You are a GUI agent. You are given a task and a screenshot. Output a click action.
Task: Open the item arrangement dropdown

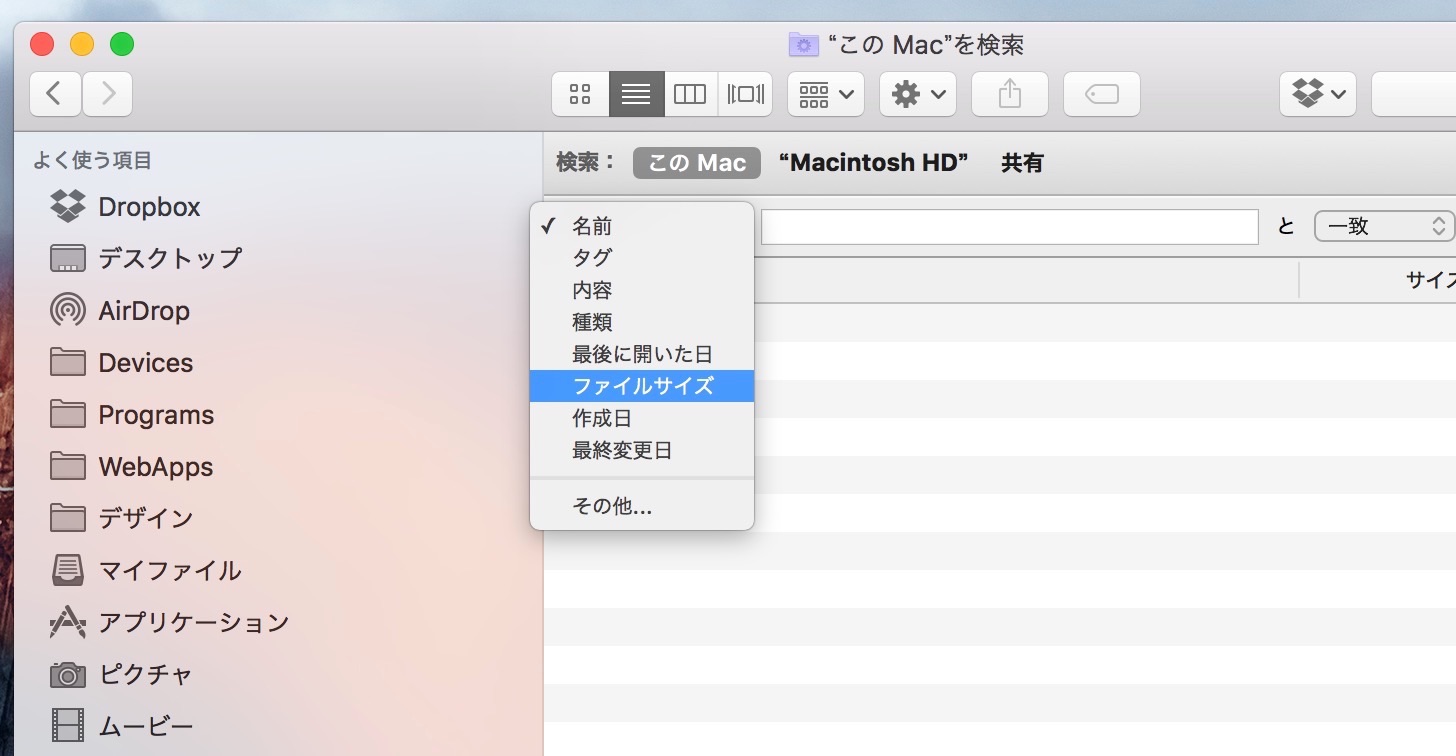point(826,95)
